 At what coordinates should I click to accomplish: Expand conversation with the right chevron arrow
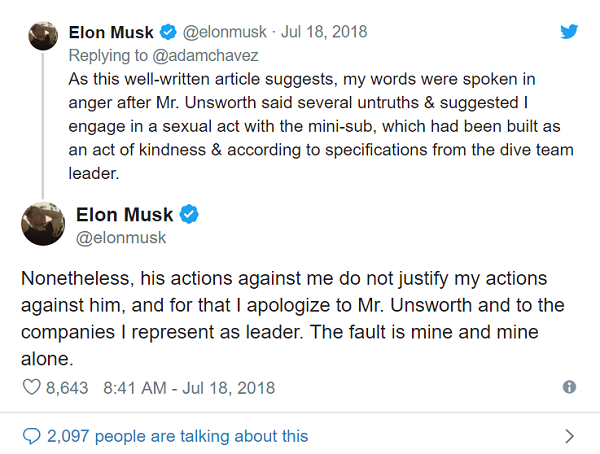(569, 436)
